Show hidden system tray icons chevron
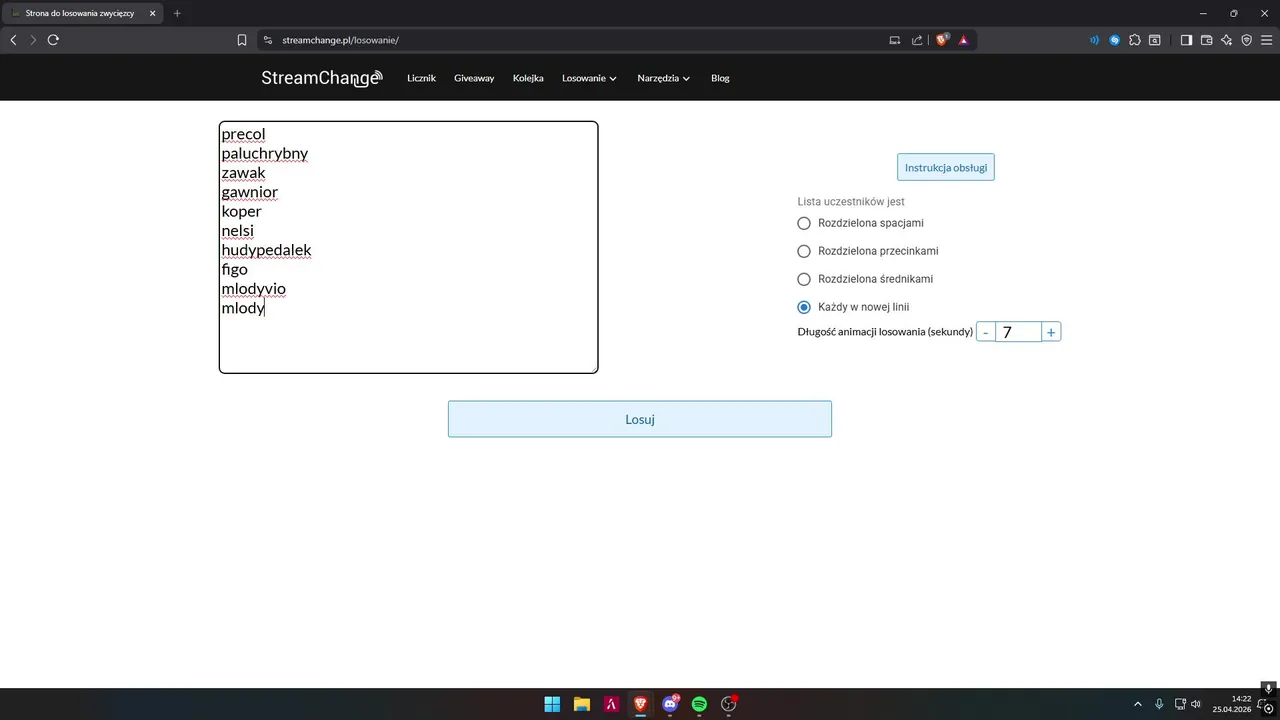The image size is (1280, 720). [x=1137, y=704]
